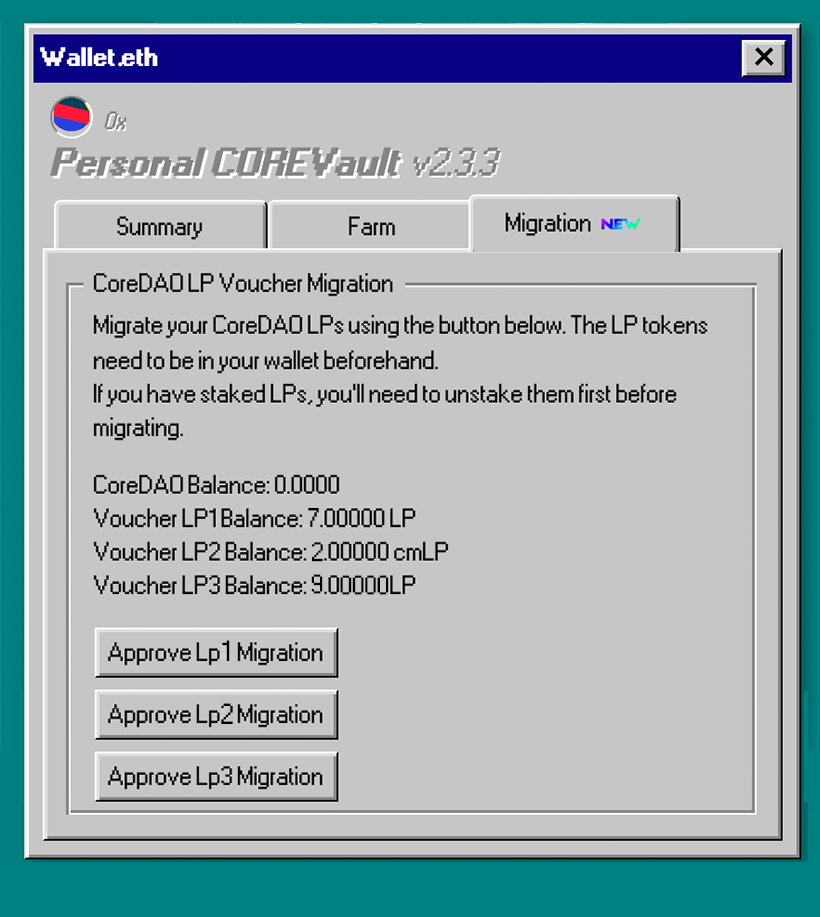Click the Personal COREVault v2.3.3 heading
Viewport: 820px width, 917px height.
275,163
